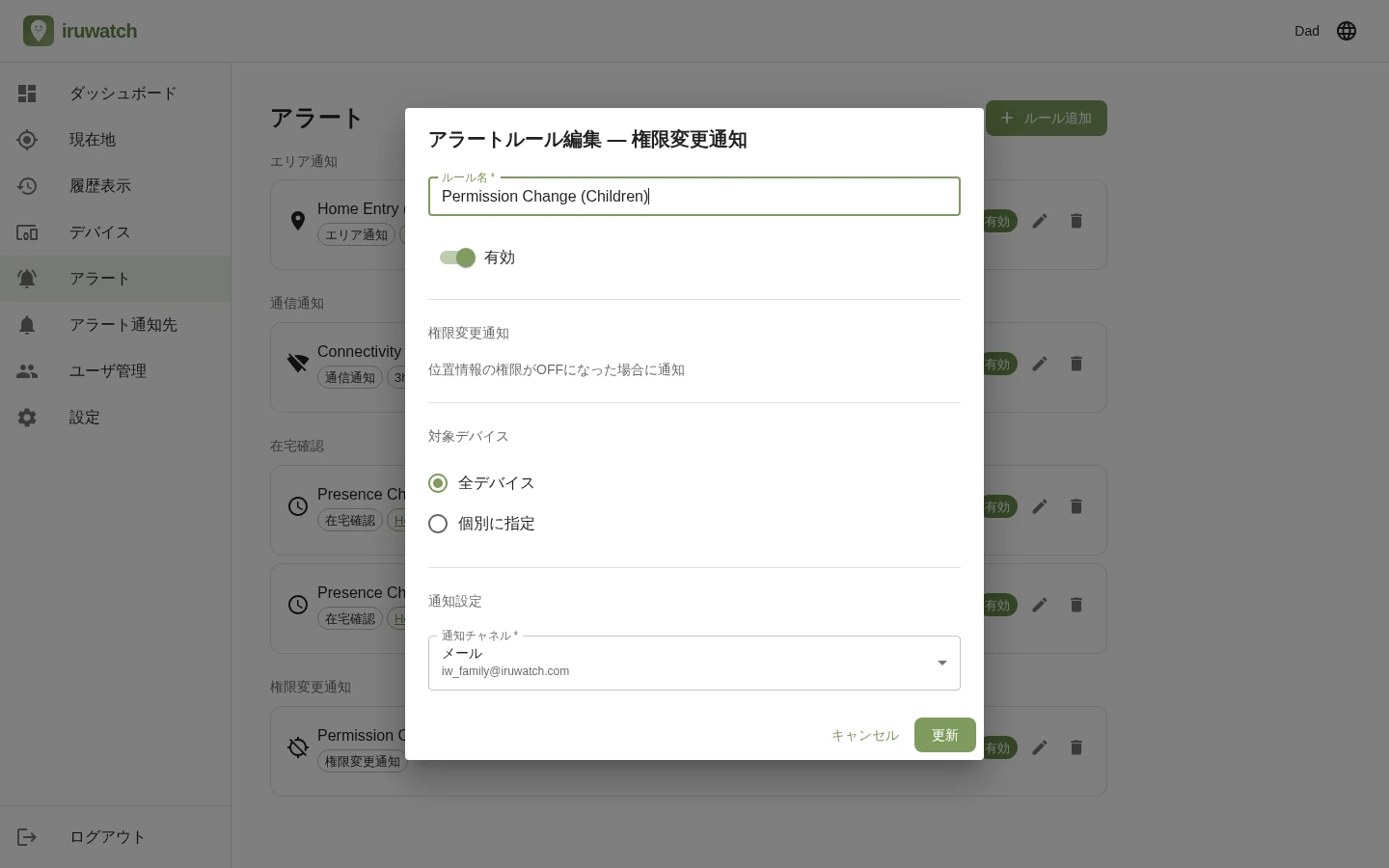
Task: Click the Dad user name
Action: point(1307,31)
